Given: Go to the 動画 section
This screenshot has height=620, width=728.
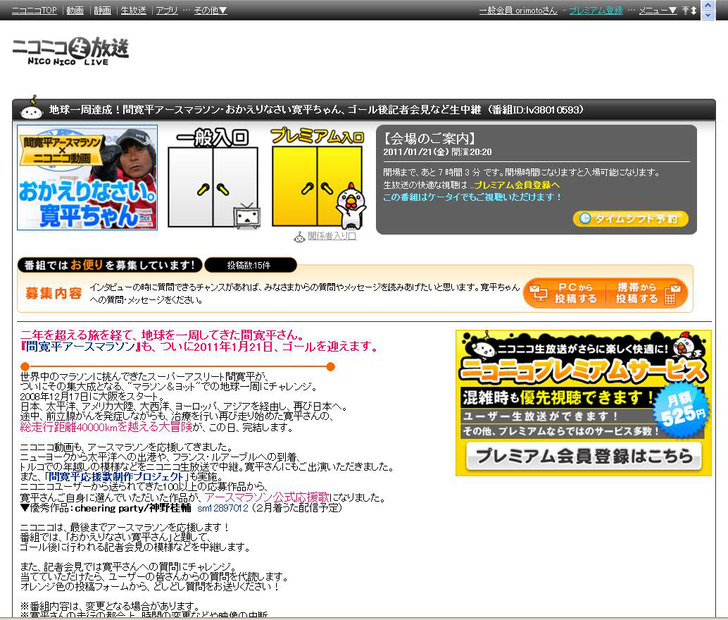Looking at the screenshot, I should 75,10.
